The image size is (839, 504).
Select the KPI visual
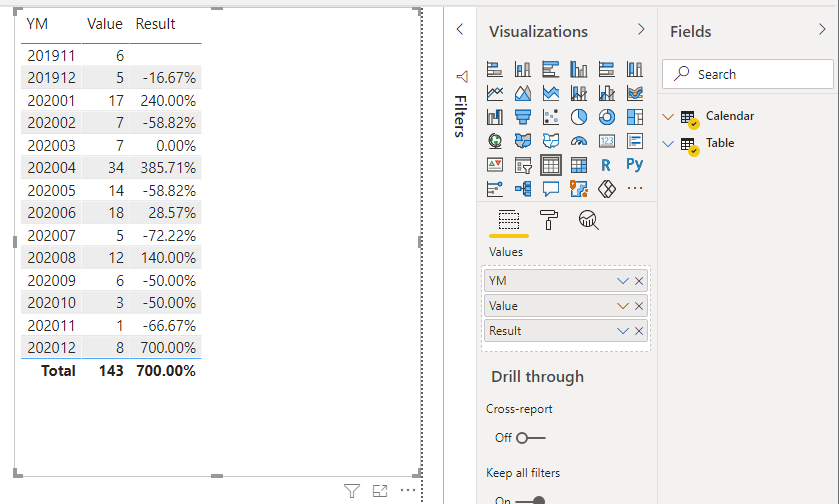click(495, 165)
